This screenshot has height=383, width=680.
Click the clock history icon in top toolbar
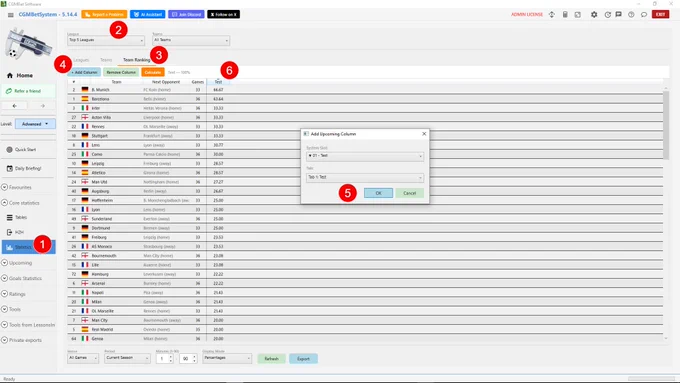tap(608, 14)
